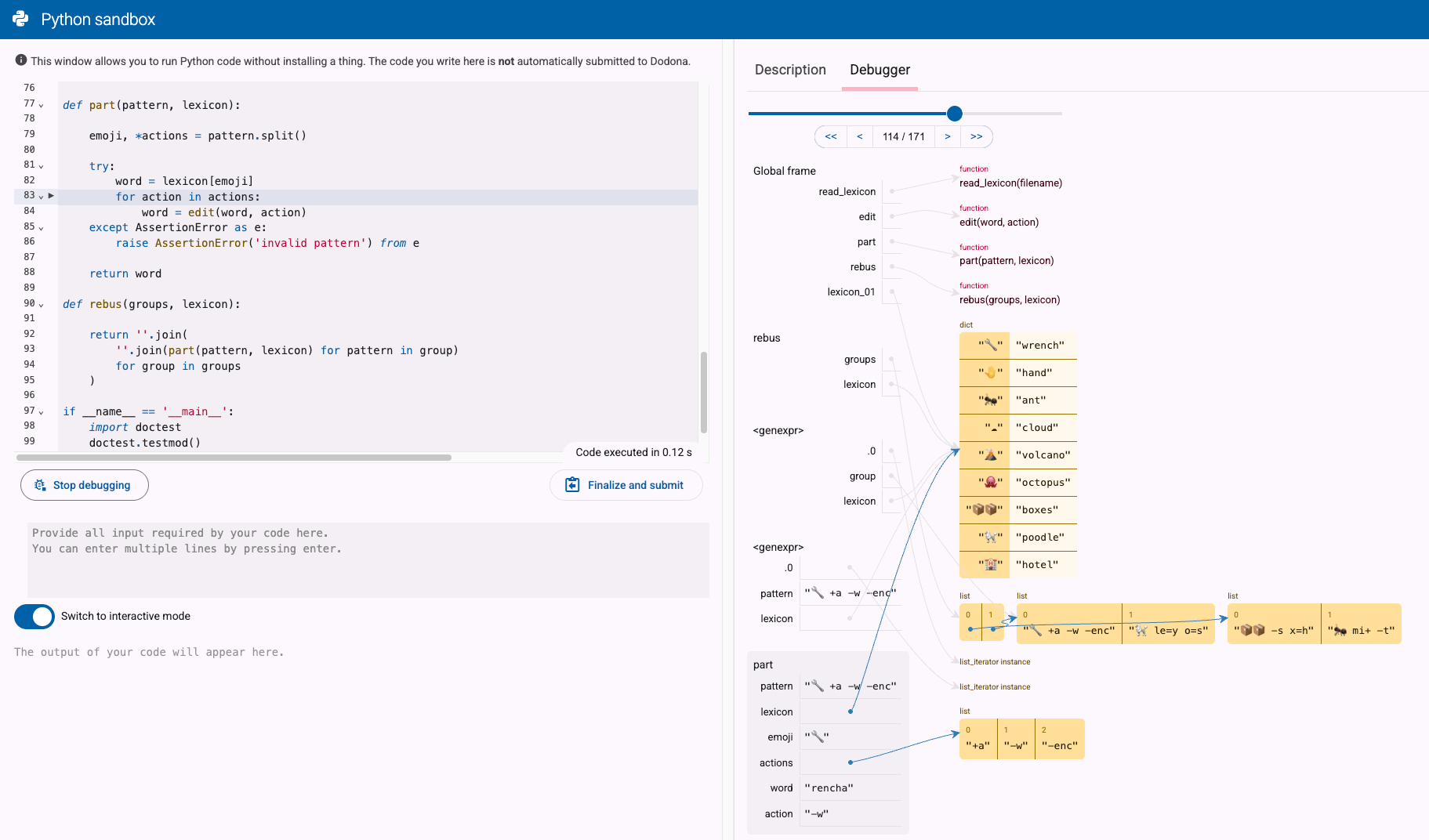Collapse the def rebus fold at line 90

tap(42, 304)
